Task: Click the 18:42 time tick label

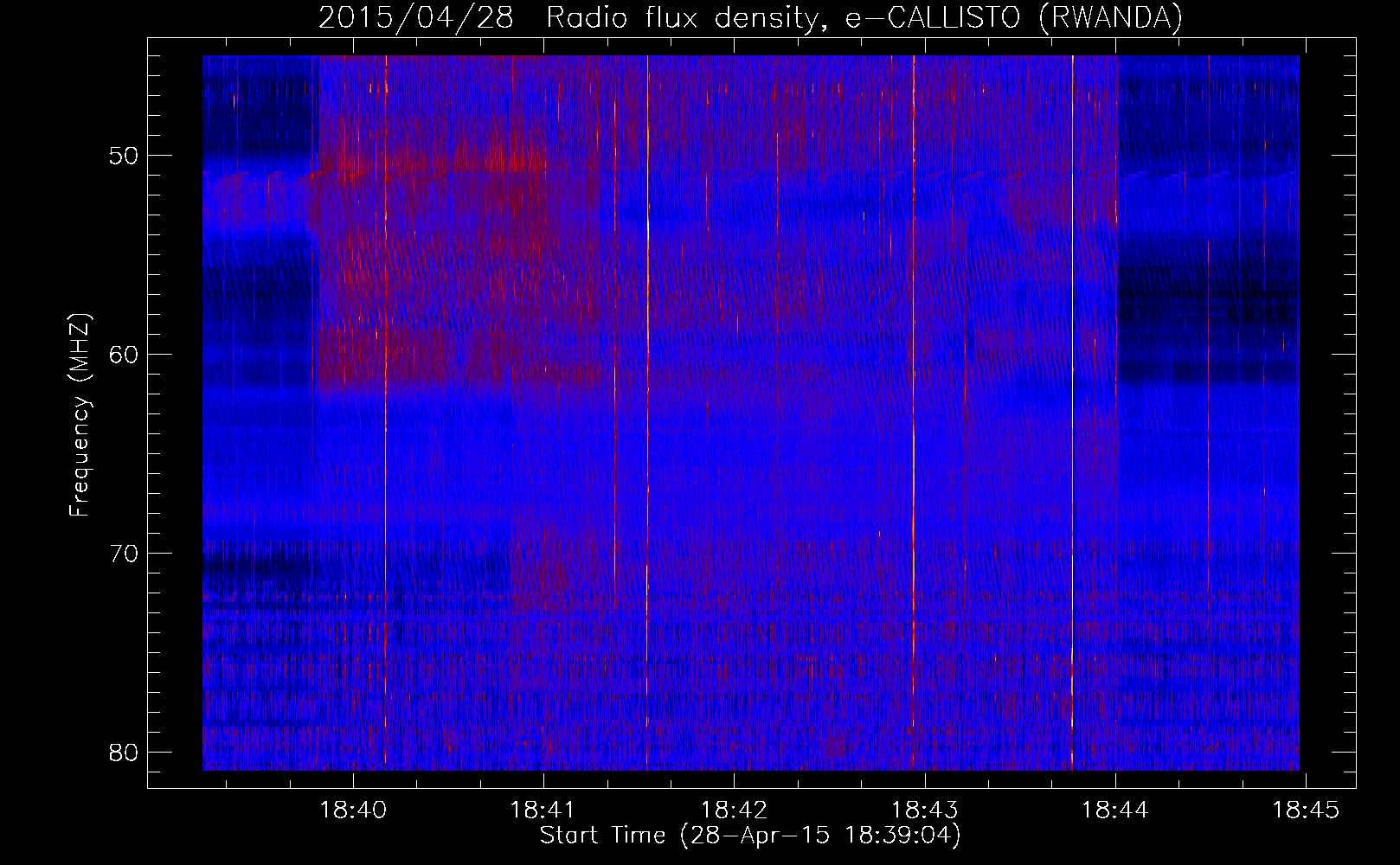Action: click(734, 810)
